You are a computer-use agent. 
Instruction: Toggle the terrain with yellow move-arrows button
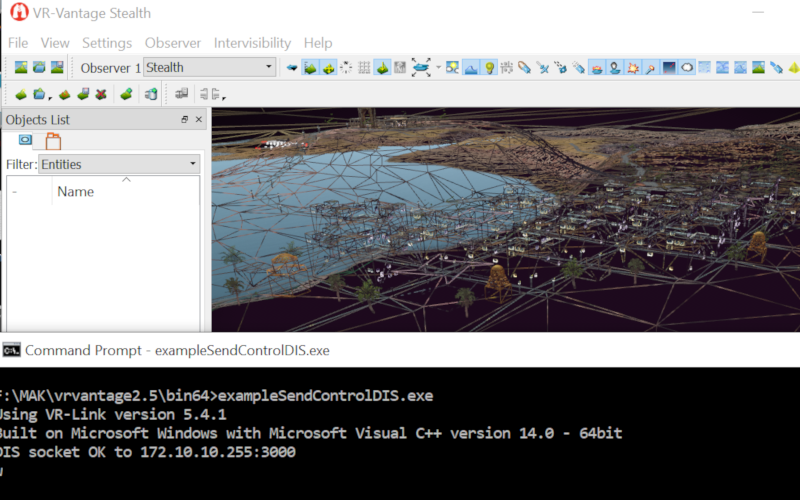(329, 67)
